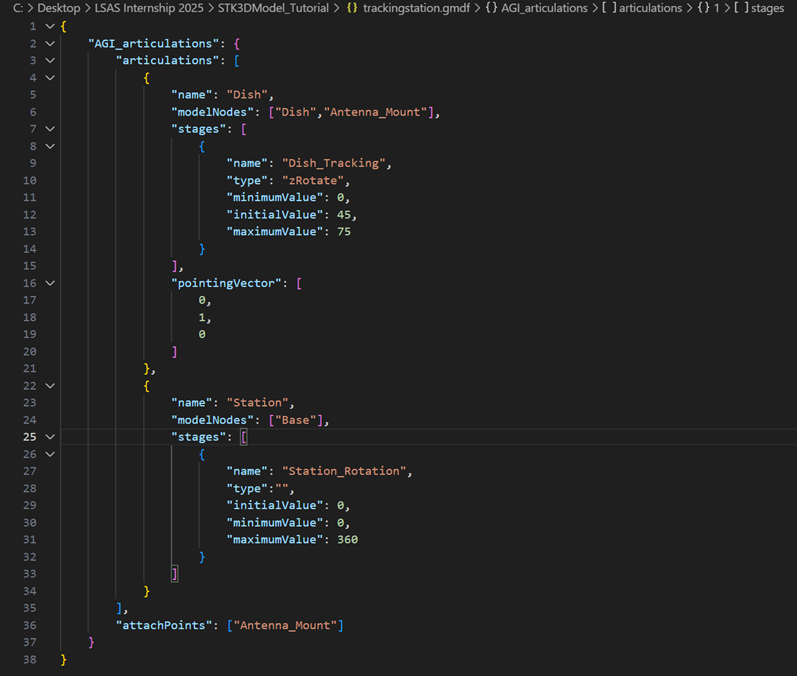Select the breadcrumb item labeled 1

[717, 8]
